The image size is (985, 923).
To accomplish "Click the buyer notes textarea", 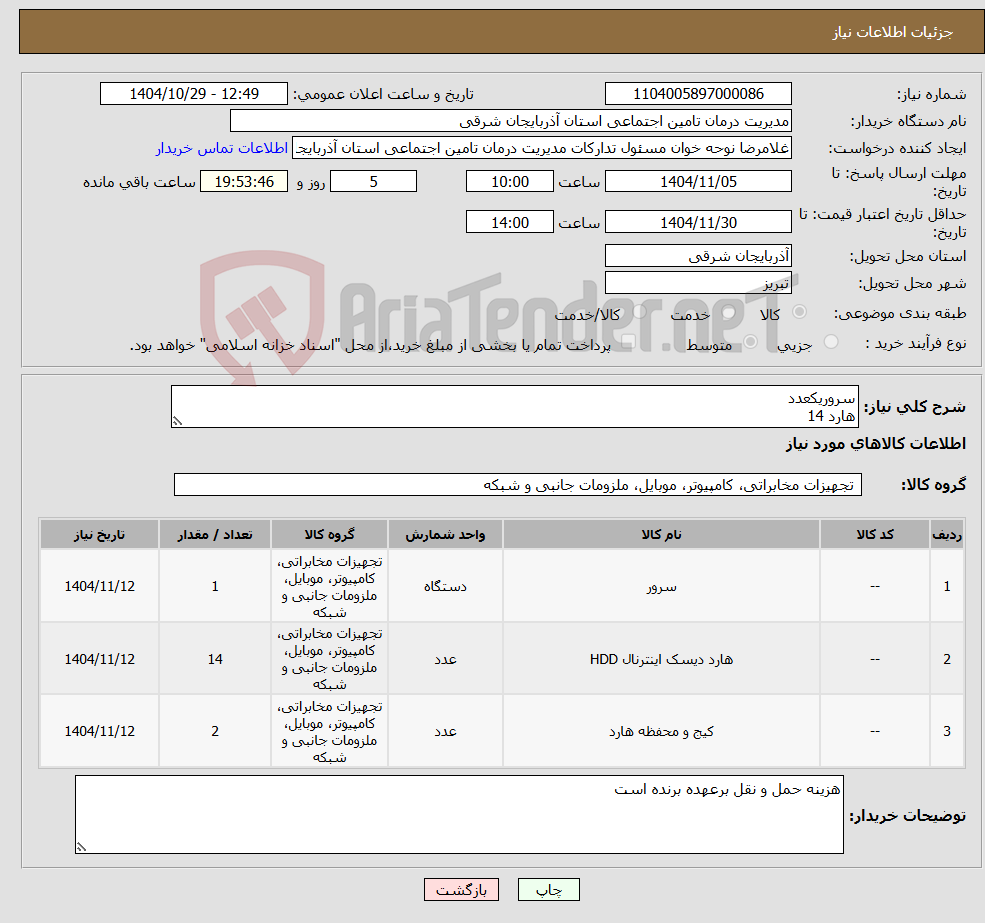I will [x=459, y=815].
